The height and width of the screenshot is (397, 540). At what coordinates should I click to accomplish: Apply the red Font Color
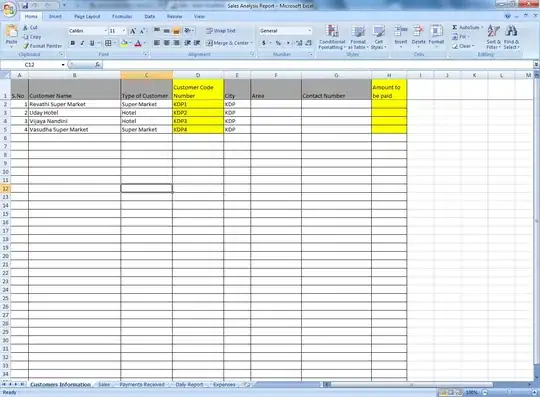coord(138,43)
